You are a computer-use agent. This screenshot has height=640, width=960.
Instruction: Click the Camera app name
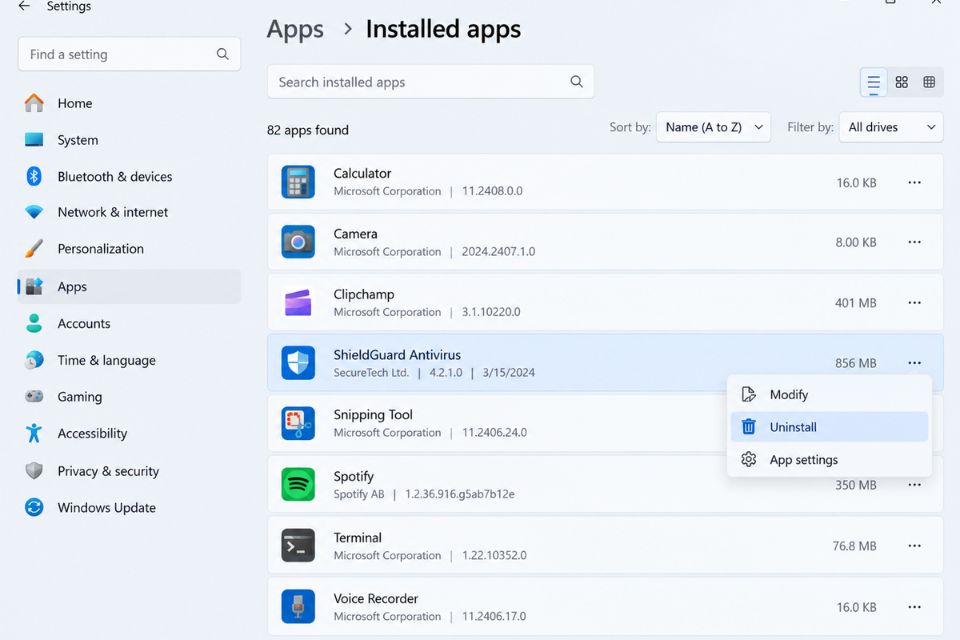tap(355, 234)
